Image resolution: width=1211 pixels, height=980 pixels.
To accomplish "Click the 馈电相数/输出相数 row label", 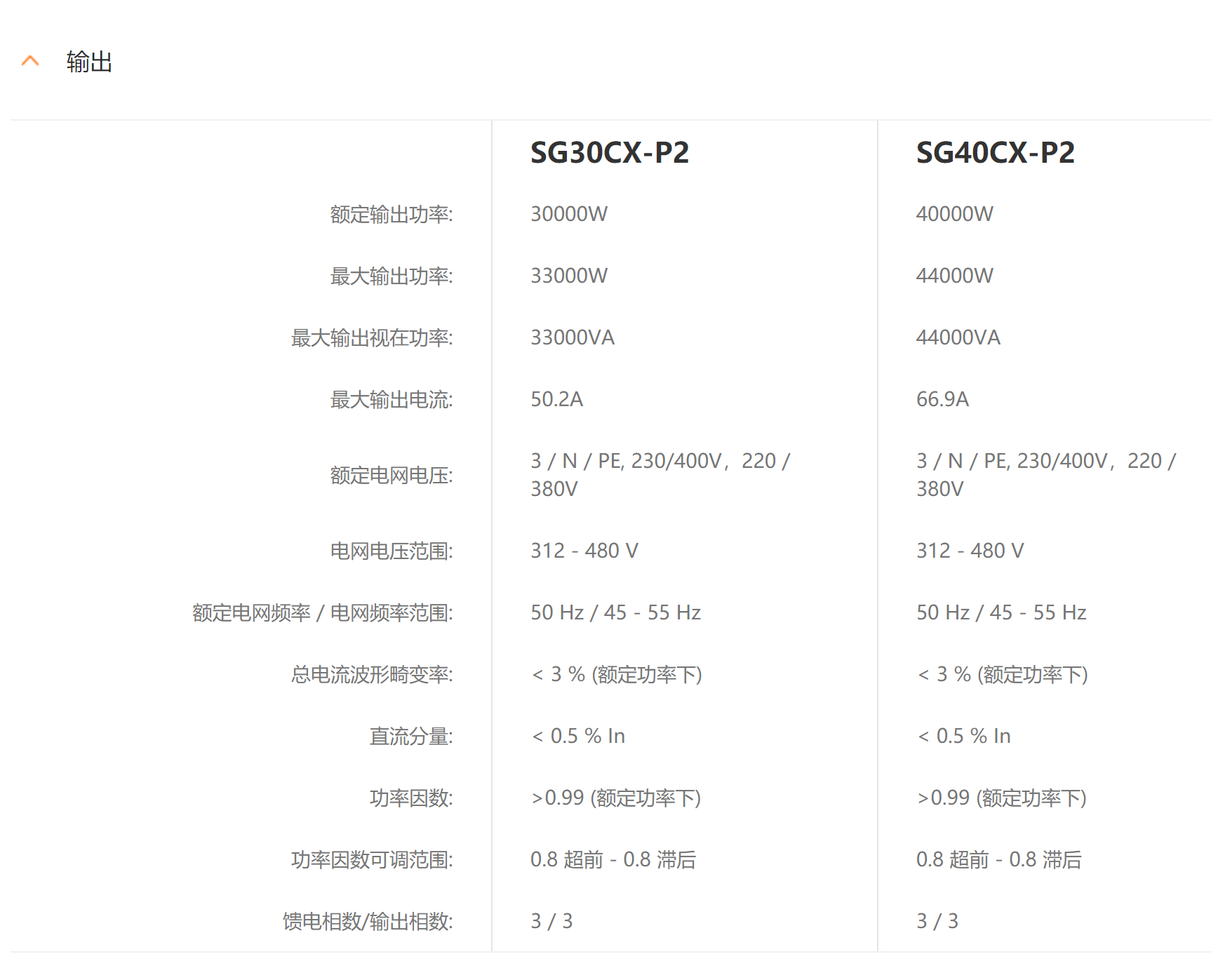I will (x=367, y=921).
